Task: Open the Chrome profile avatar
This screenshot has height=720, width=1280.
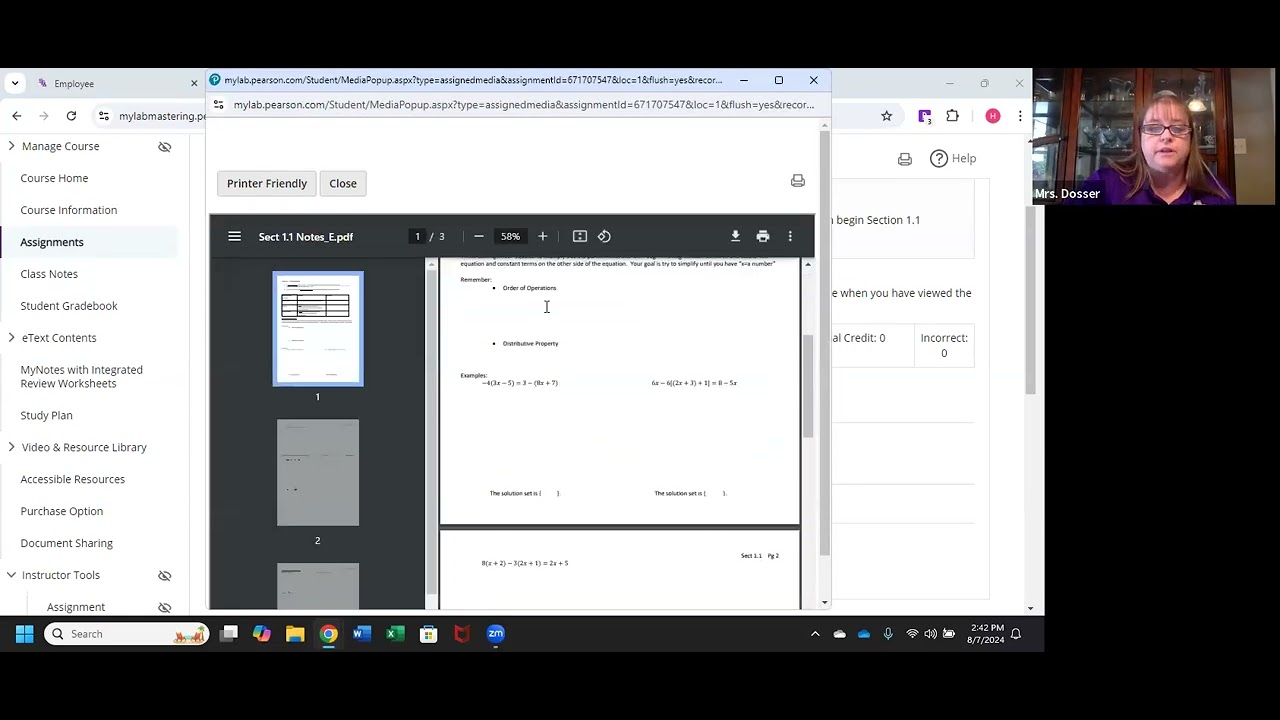Action: pyautogui.click(x=993, y=116)
